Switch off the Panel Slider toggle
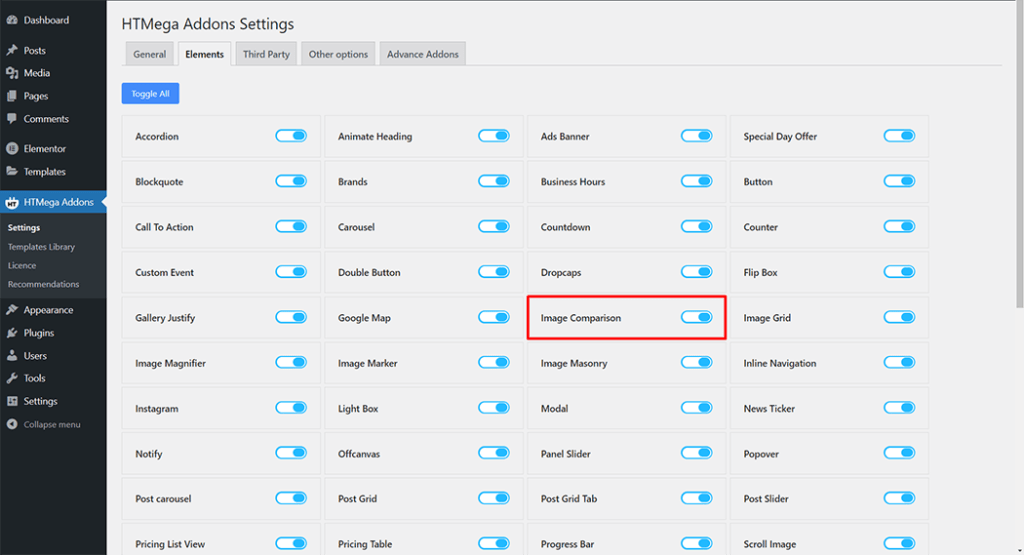Screen dimensions: 1024x555 click(696, 453)
